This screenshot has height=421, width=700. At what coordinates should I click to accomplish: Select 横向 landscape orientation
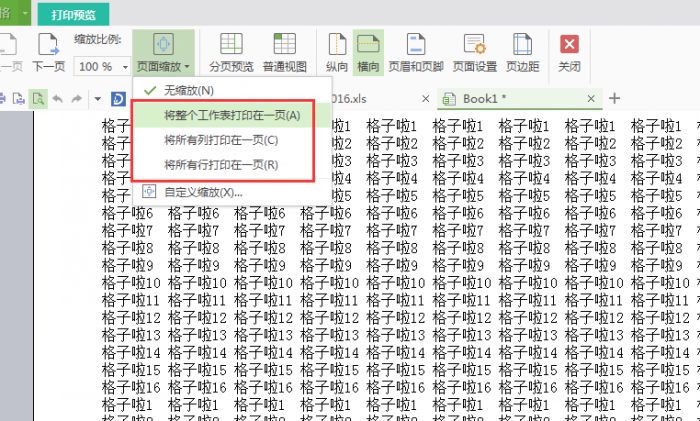point(368,53)
